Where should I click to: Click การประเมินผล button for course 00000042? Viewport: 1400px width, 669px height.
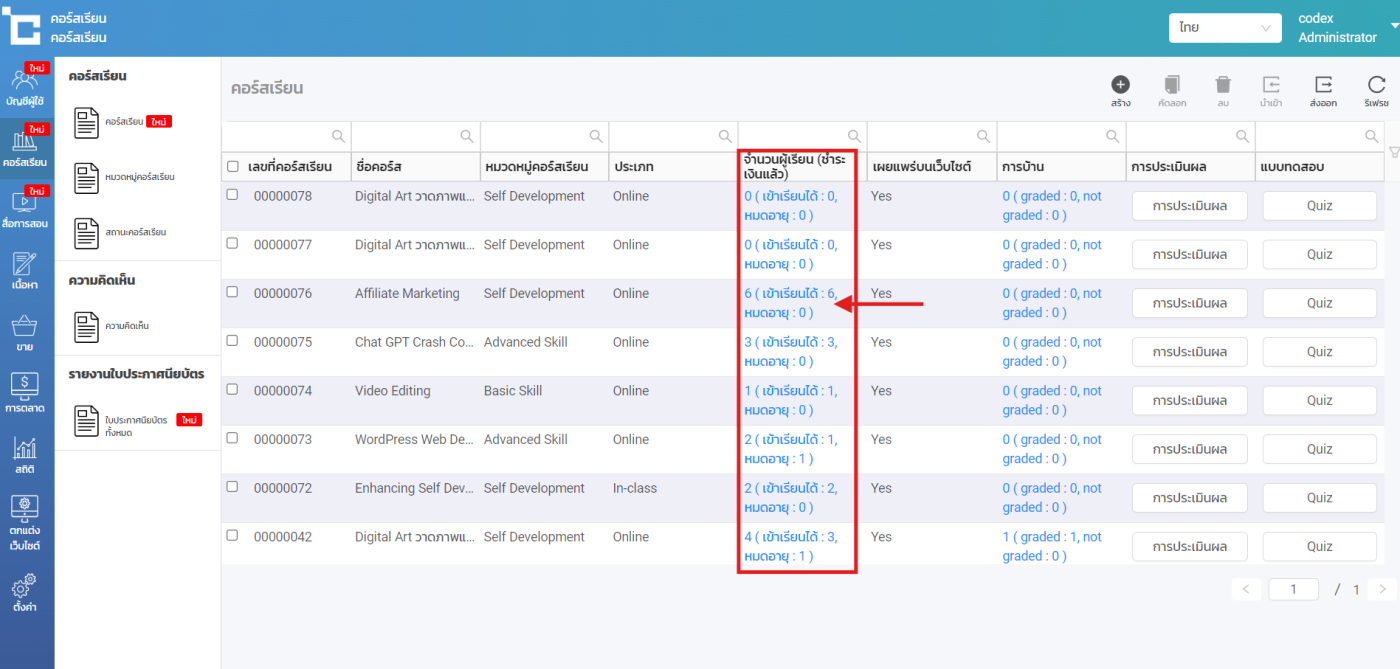1189,546
